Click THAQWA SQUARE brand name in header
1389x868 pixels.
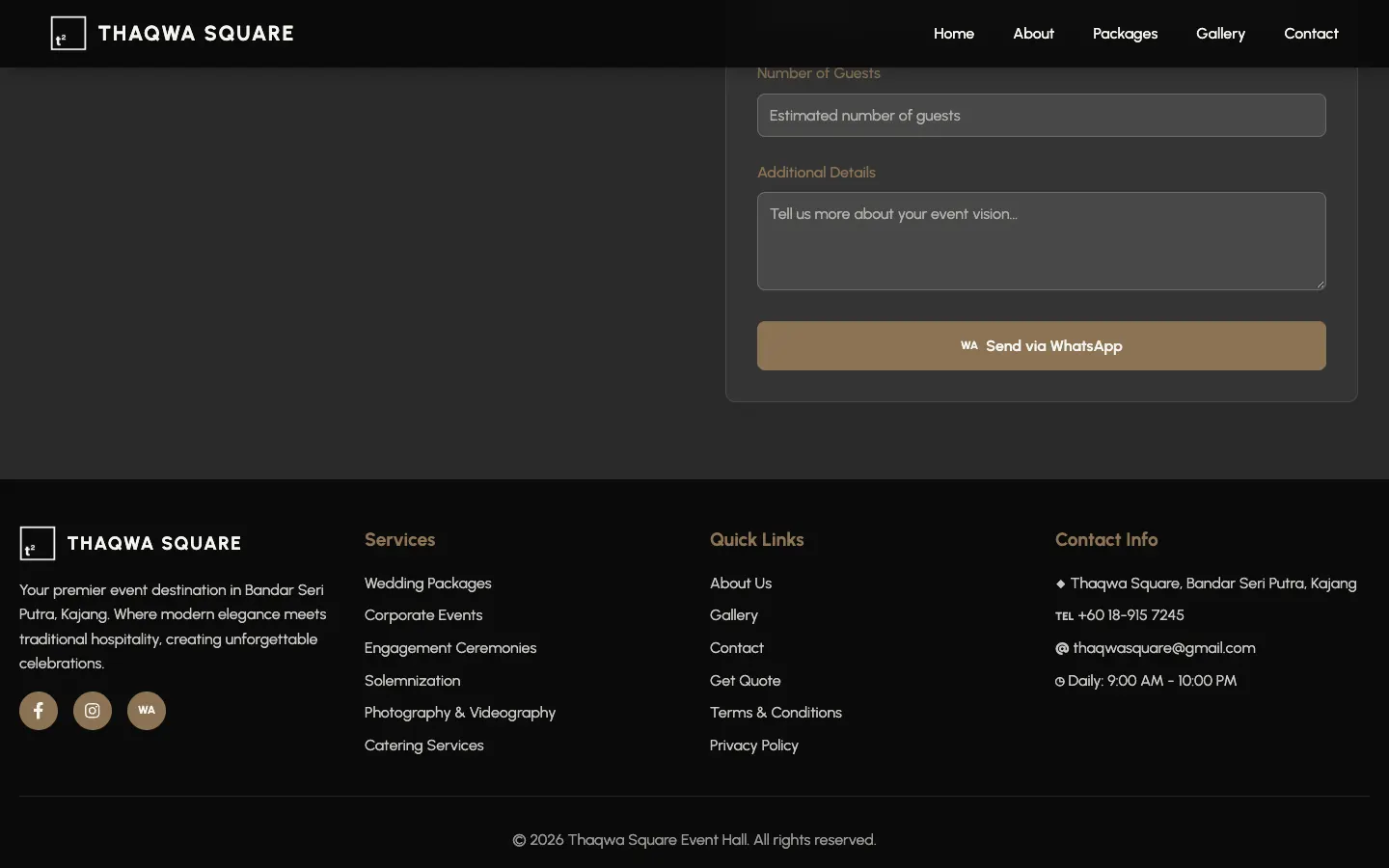tap(196, 34)
